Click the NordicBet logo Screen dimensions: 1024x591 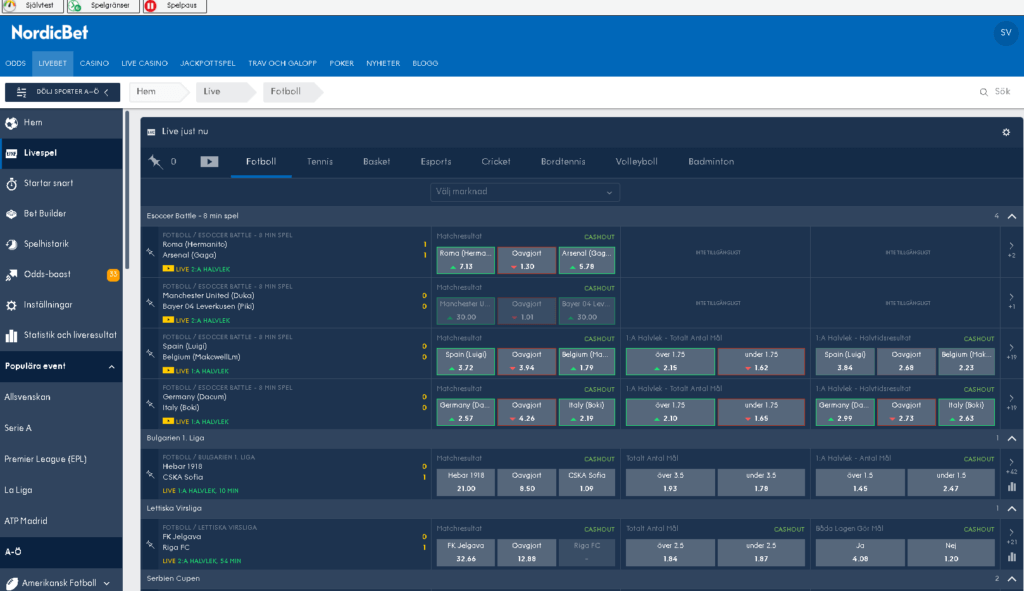point(50,33)
